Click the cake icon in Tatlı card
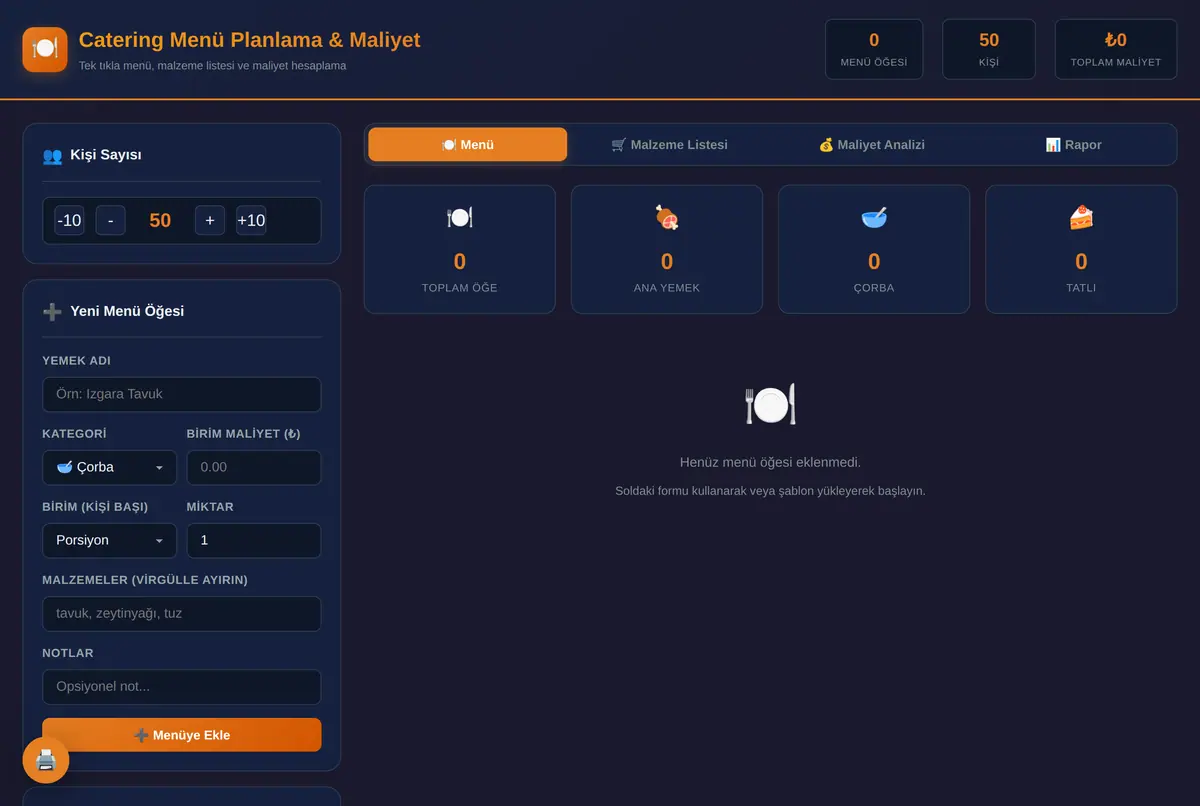Viewport: 1200px width, 806px height. (x=1081, y=217)
